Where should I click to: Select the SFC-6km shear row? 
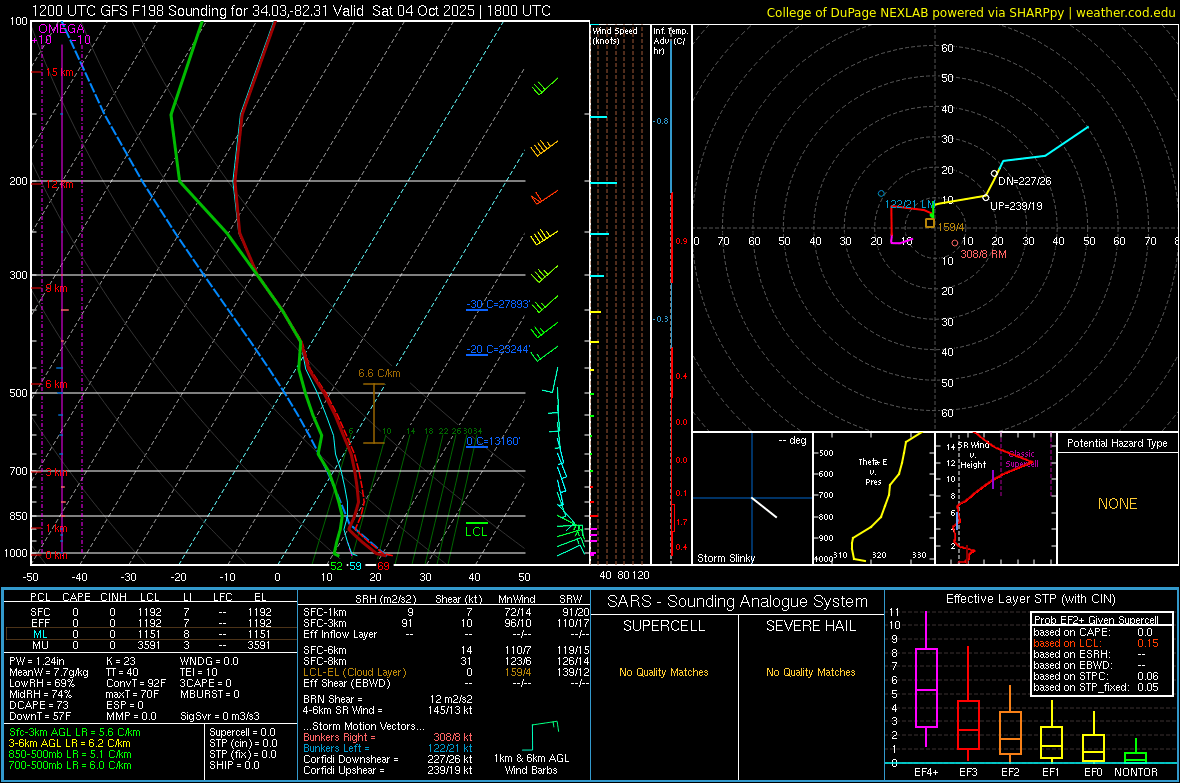click(446, 650)
